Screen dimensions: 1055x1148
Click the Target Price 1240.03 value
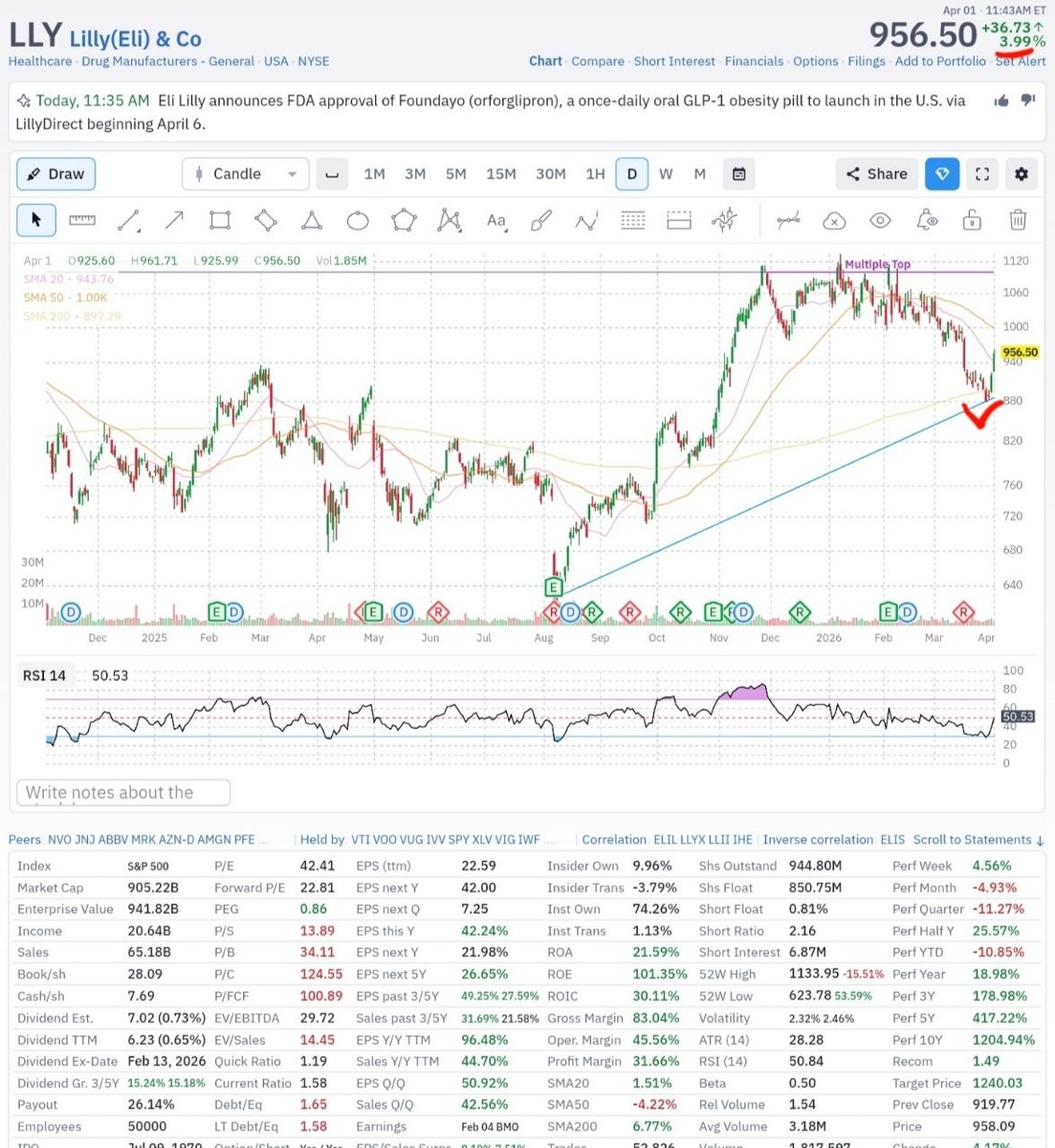998,1083
